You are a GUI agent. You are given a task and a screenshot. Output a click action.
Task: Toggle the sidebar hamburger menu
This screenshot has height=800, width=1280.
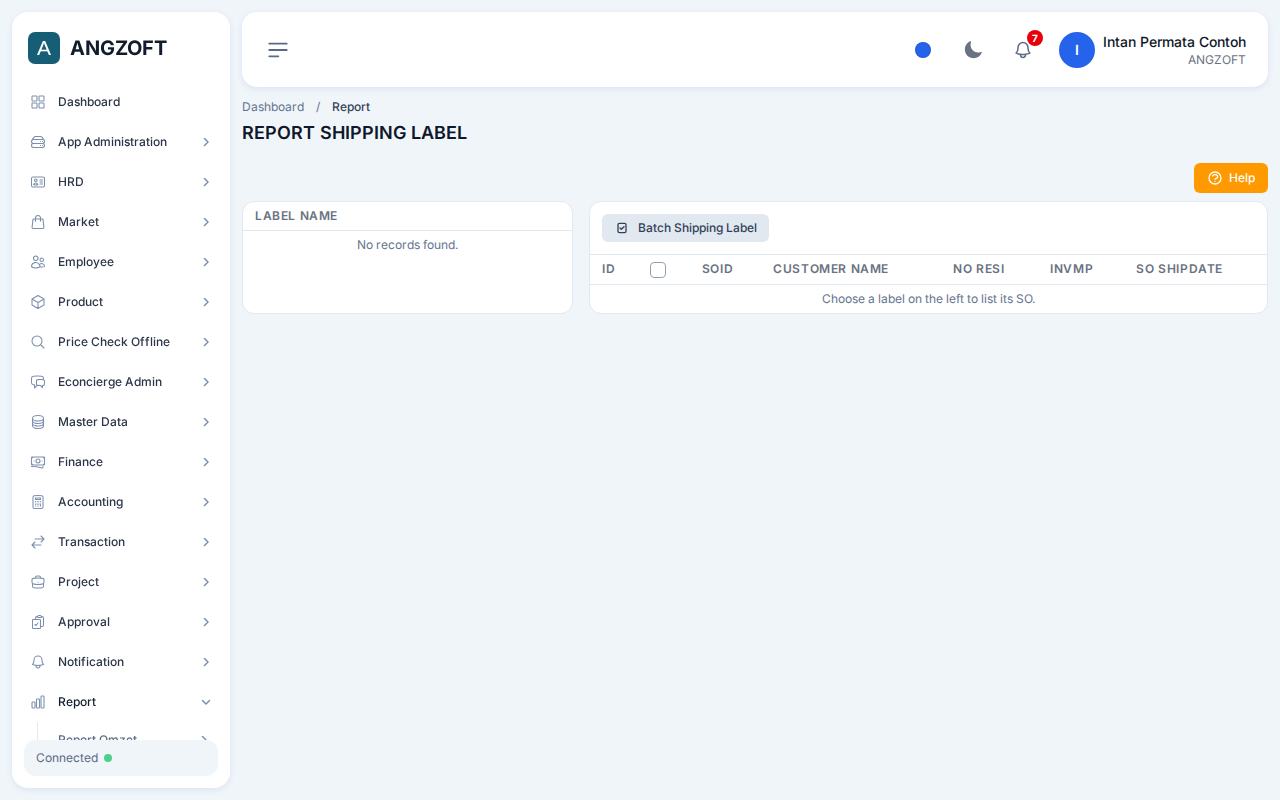[x=278, y=50]
